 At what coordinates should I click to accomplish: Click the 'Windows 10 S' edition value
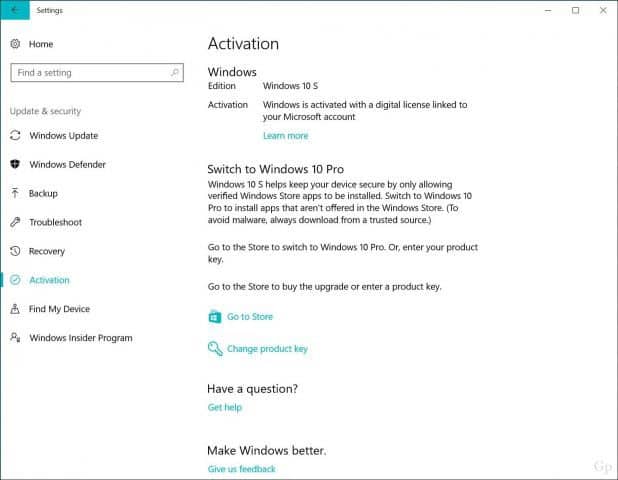click(x=290, y=86)
